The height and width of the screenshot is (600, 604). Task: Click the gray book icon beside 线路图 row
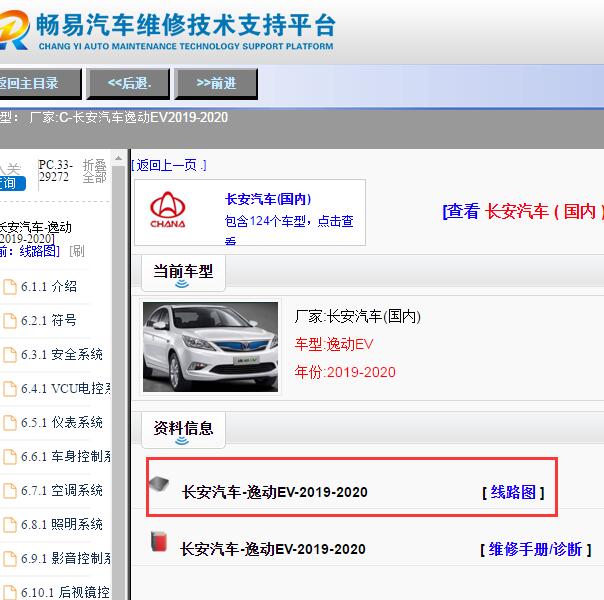pyautogui.click(x=159, y=484)
